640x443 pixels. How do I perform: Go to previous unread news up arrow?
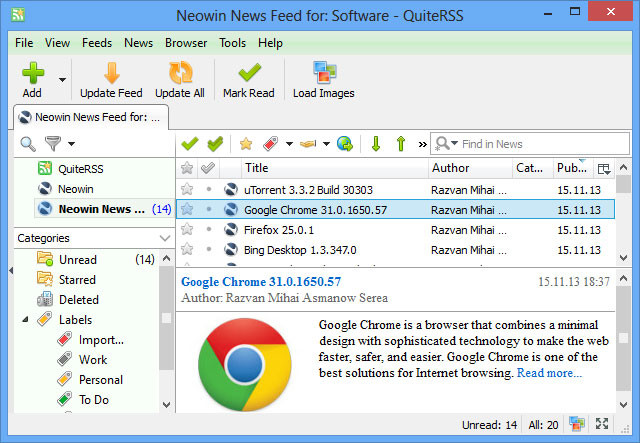[401, 144]
